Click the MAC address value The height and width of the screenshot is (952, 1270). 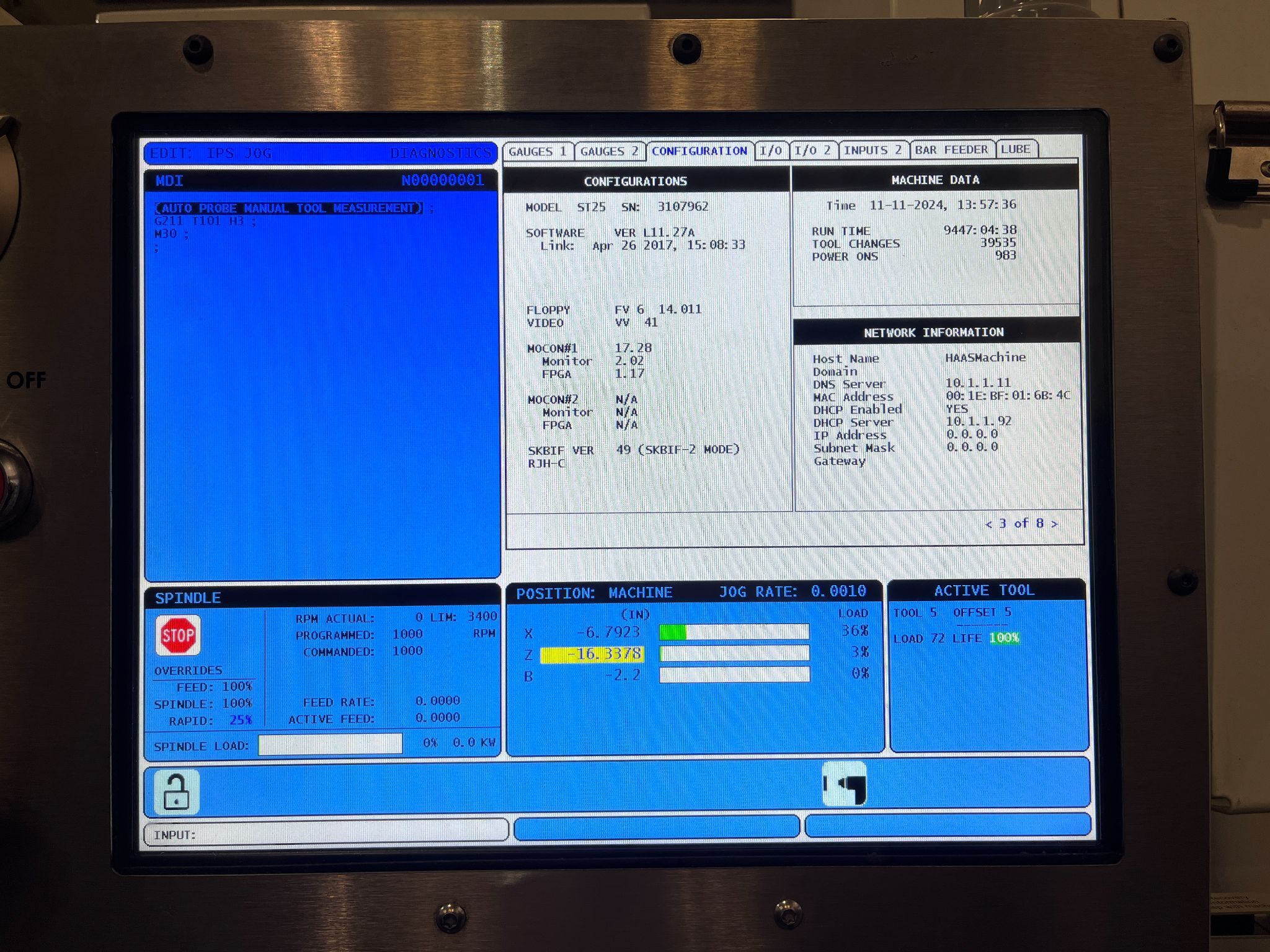1008,395
